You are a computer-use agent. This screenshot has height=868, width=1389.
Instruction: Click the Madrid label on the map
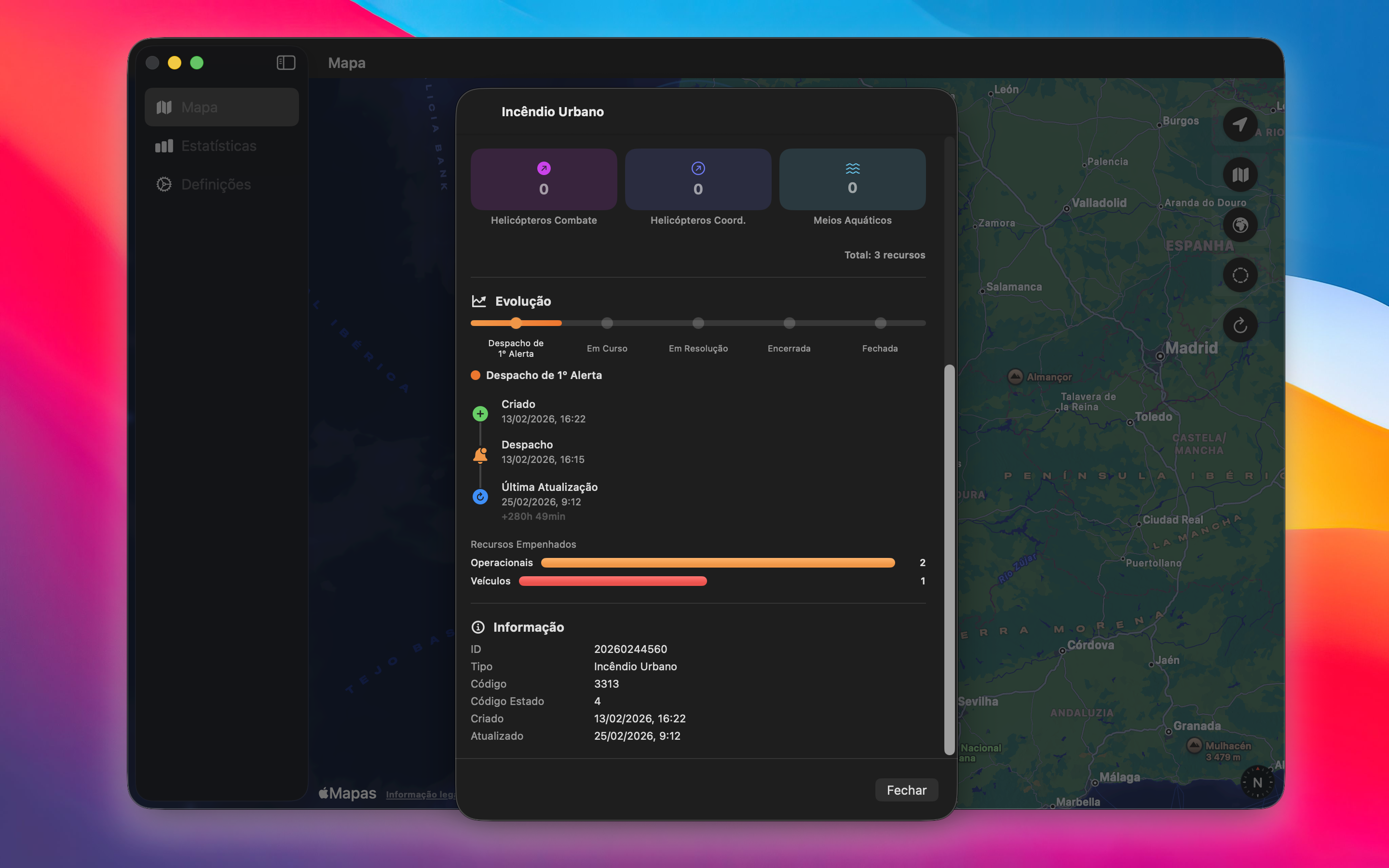(1191, 348)
